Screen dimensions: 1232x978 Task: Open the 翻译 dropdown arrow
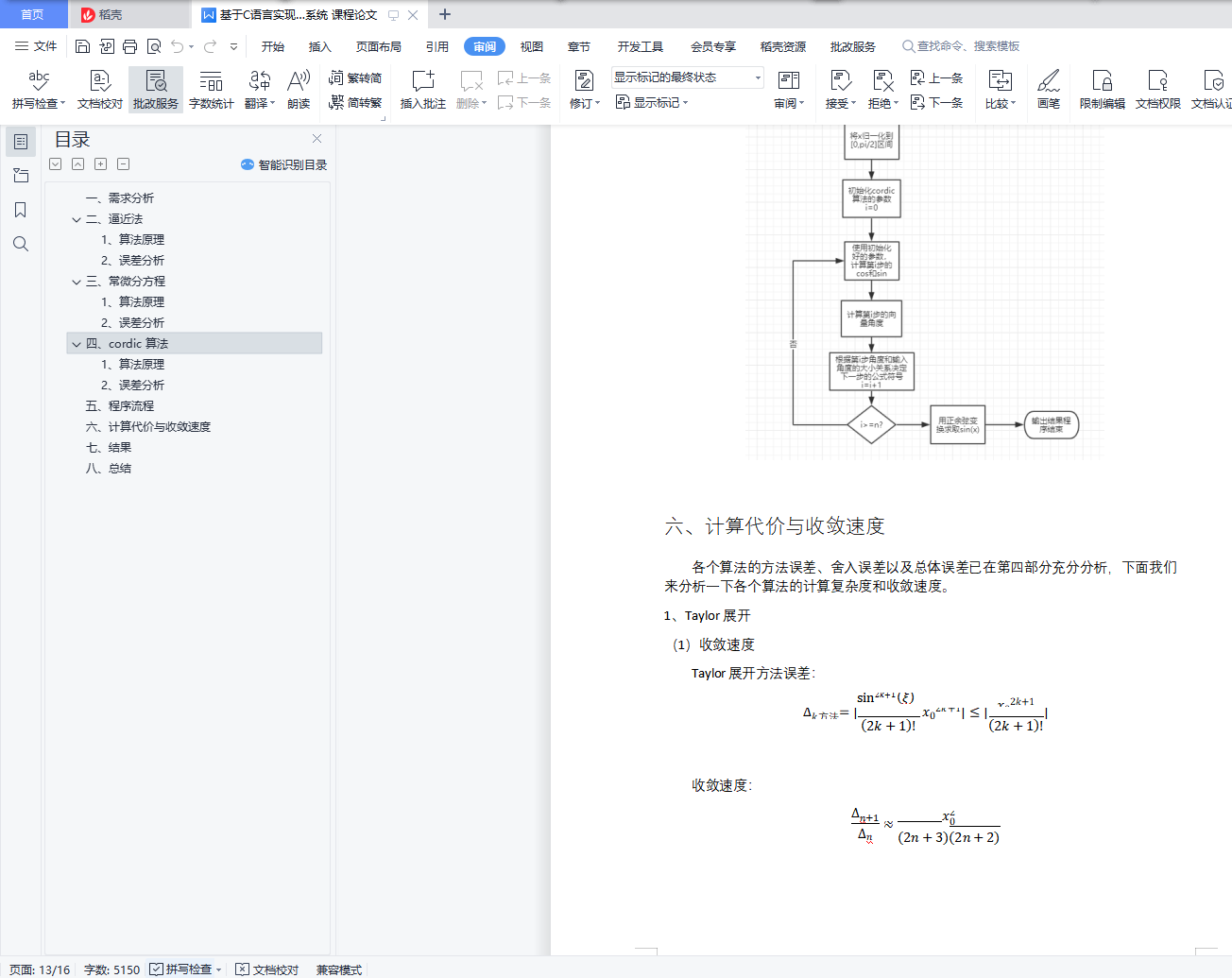click(x=272, y=103)
